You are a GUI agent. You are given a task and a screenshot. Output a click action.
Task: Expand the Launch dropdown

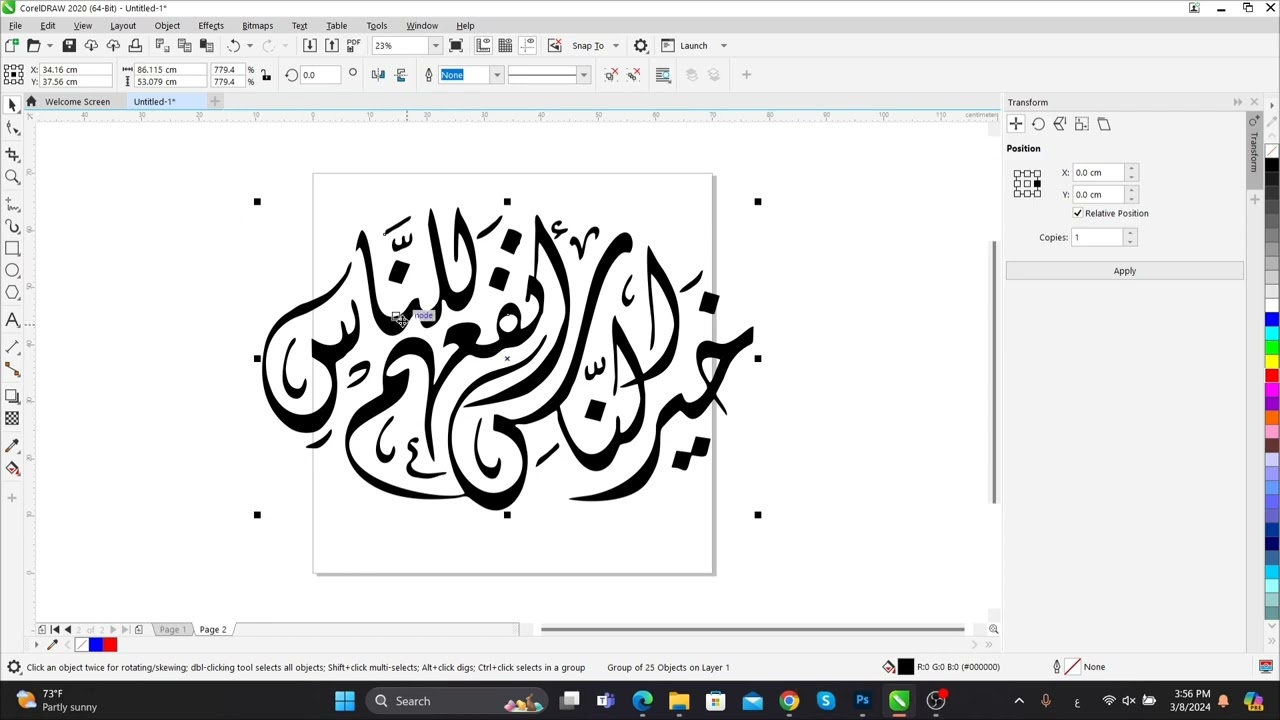(724, 46)
